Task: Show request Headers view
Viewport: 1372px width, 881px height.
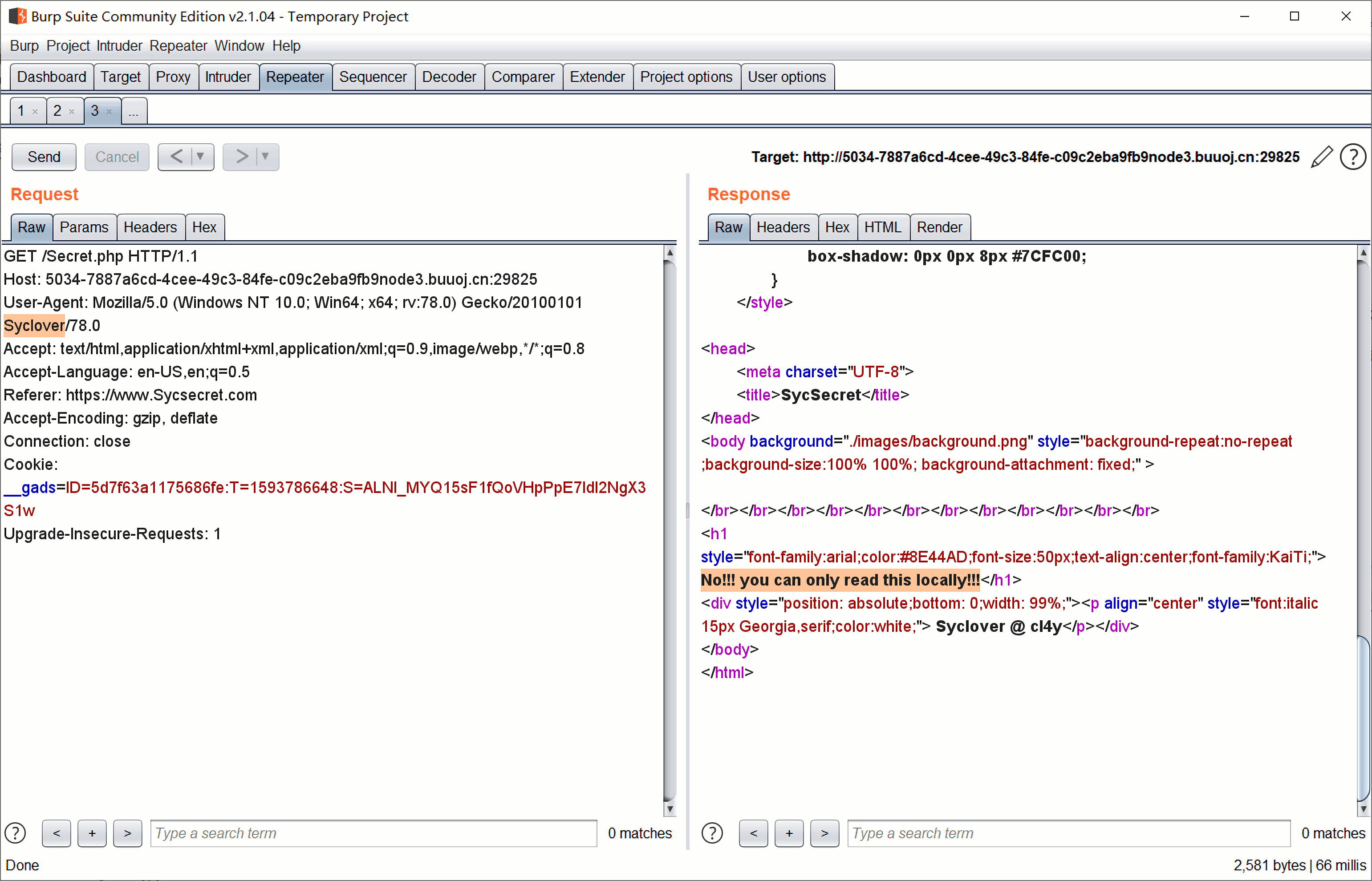Action: click(150, 227)
